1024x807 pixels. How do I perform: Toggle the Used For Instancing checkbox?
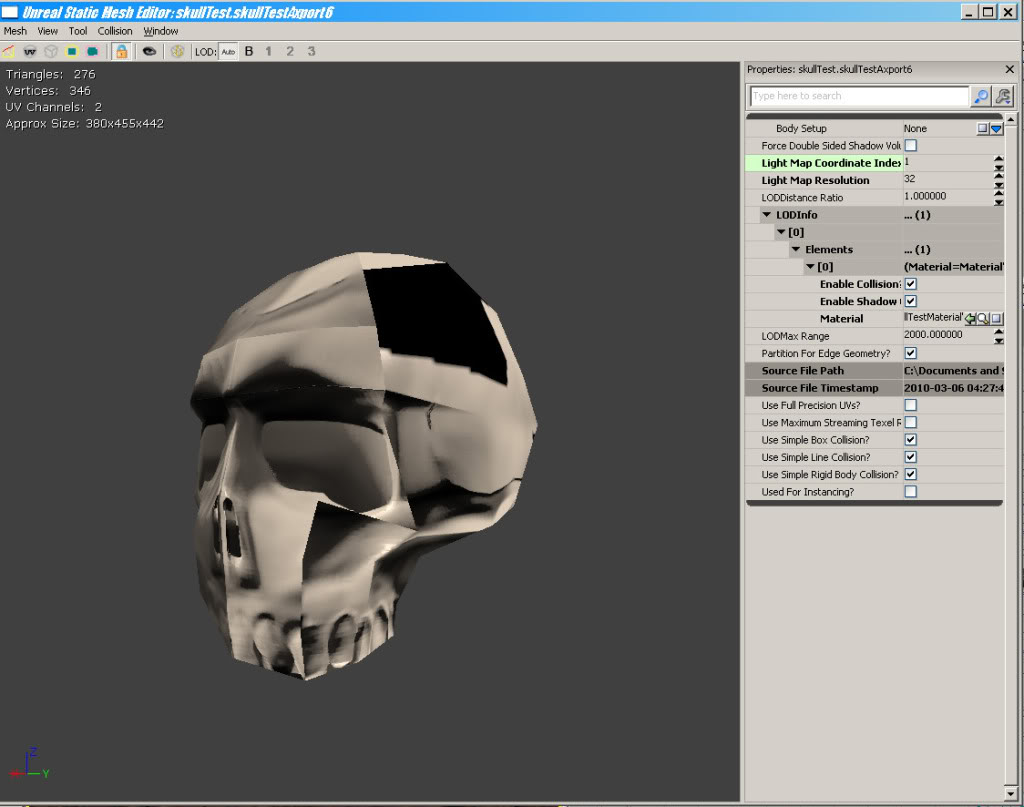tap(910, 492)
